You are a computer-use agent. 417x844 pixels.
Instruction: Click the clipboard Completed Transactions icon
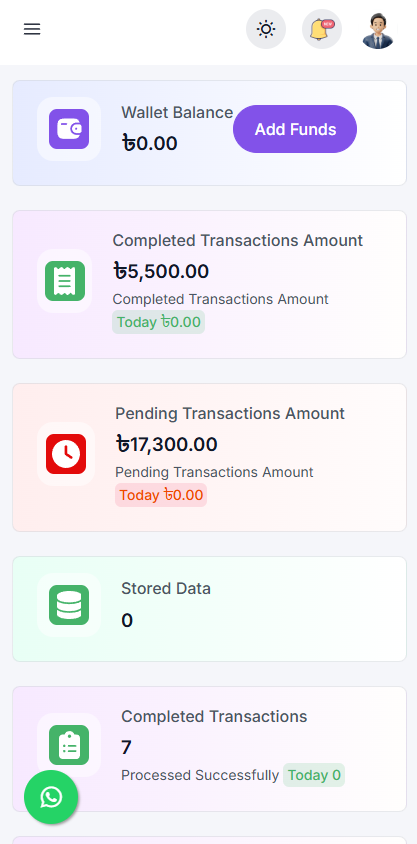(69, 745)
